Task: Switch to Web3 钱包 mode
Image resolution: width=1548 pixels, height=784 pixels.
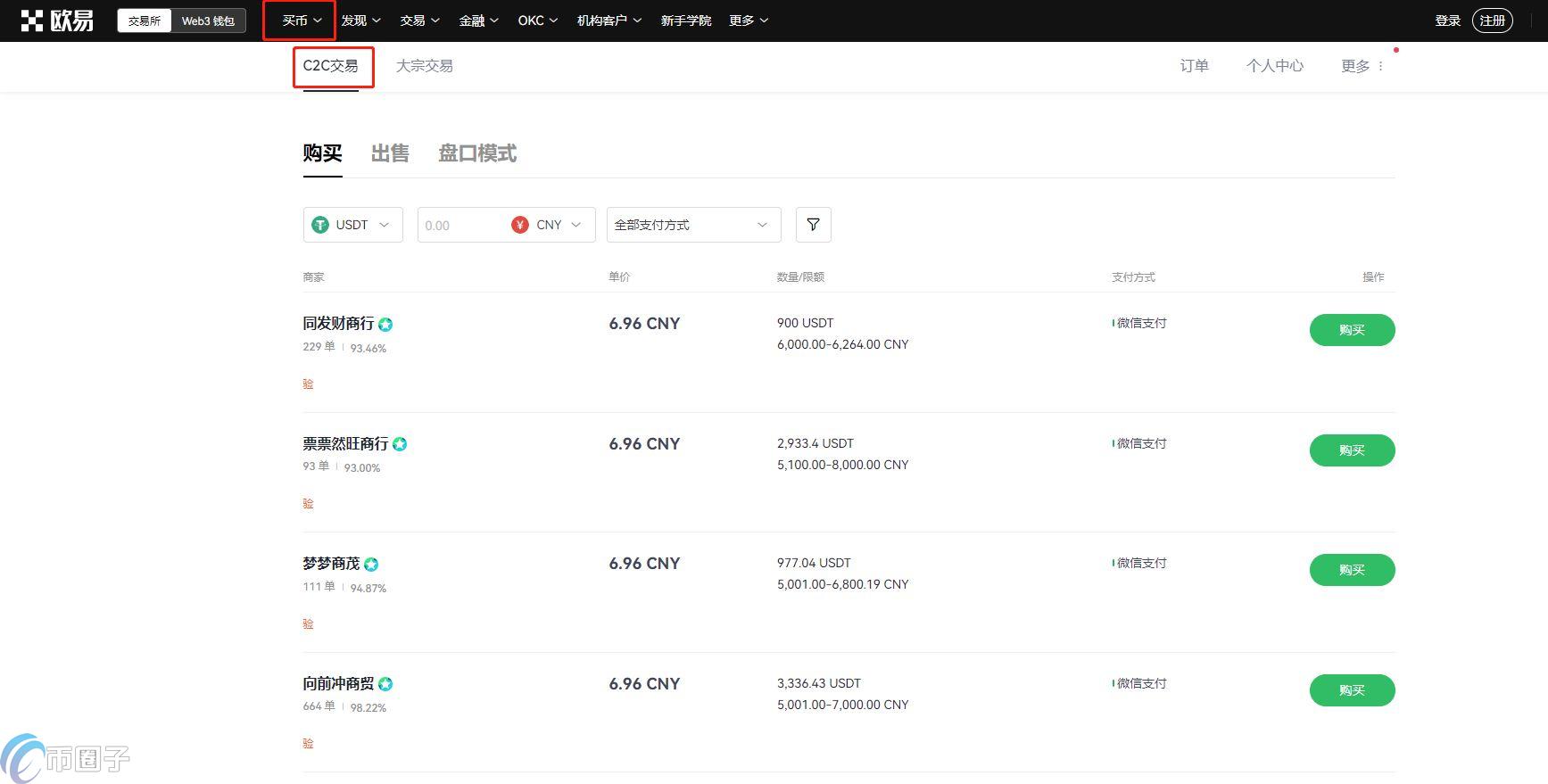Action: (208, 21)
